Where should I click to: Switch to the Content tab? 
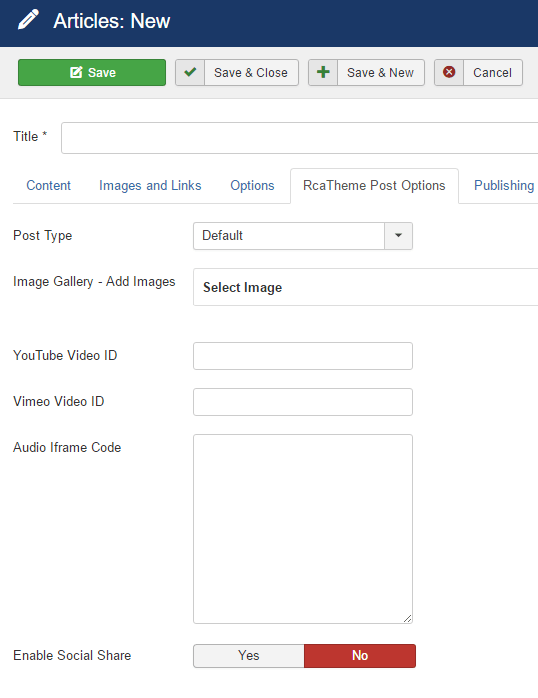[x=49, y=185]
